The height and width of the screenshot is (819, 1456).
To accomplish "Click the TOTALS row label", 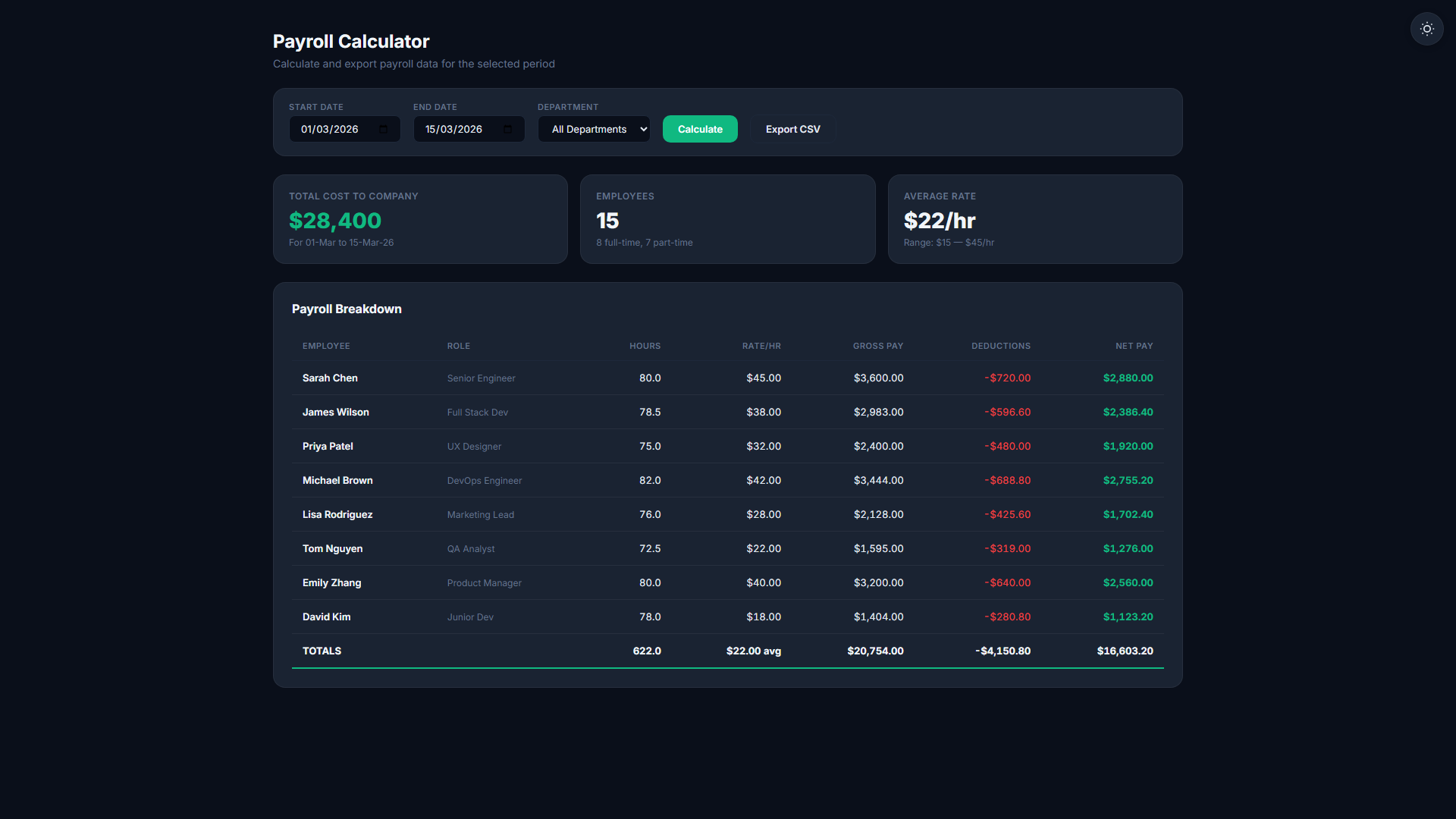I will (322, 651).
